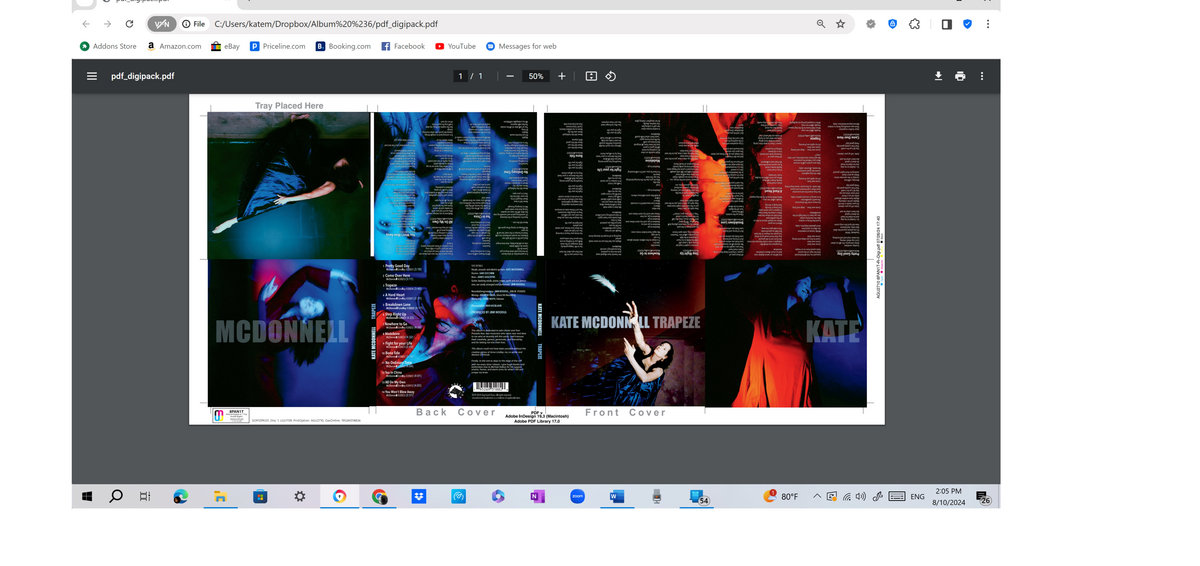Reload the current page
The image size is (1200, 566).
pos(129,24)
